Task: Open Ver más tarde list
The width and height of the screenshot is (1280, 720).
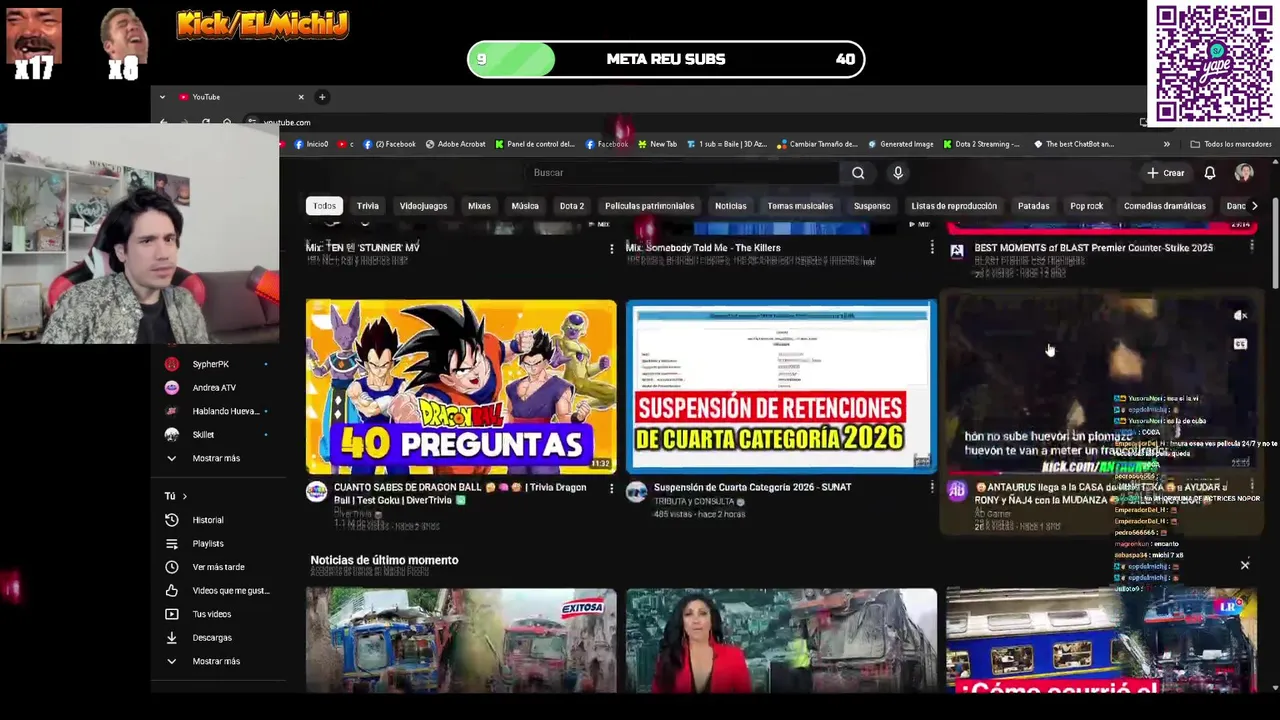Action: 217,567
